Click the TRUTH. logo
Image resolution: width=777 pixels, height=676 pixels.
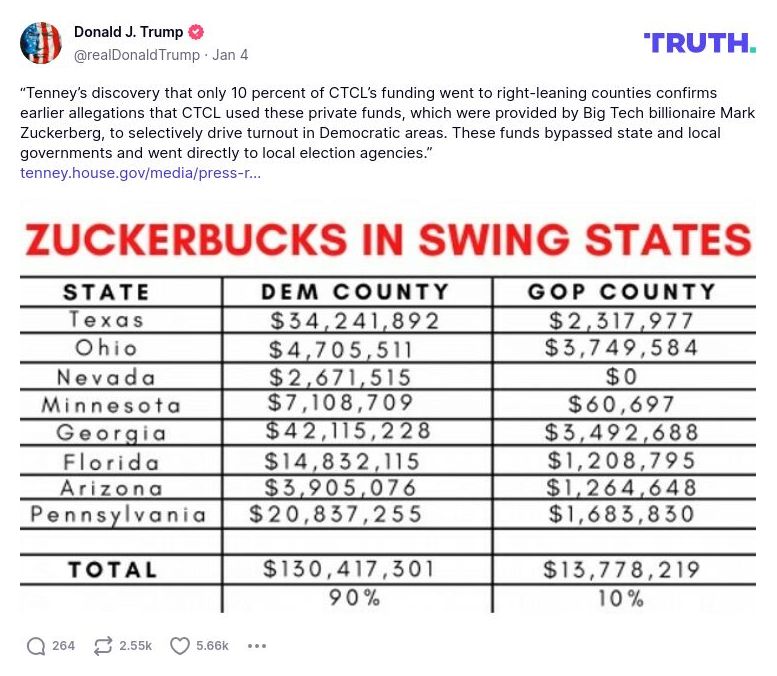[x=700, y=42]
